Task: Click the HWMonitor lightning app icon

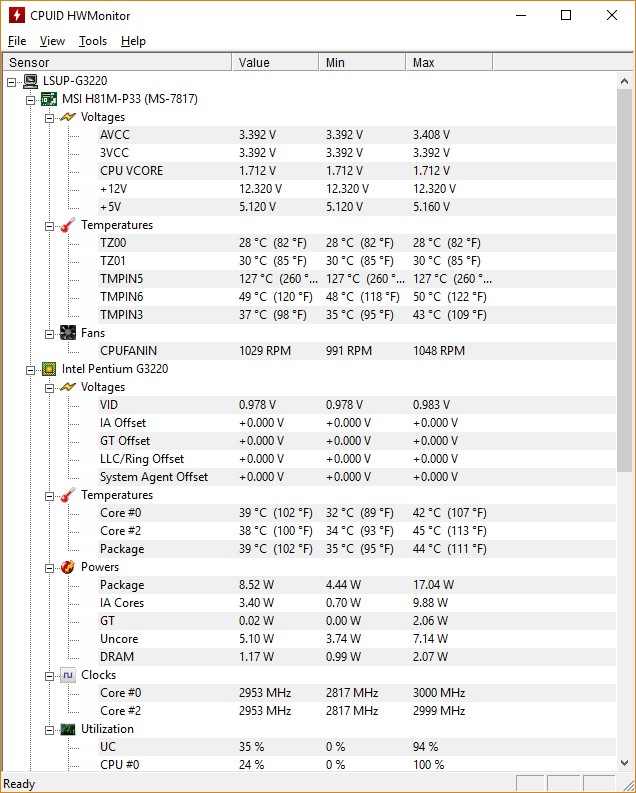Action: [16, 15]
